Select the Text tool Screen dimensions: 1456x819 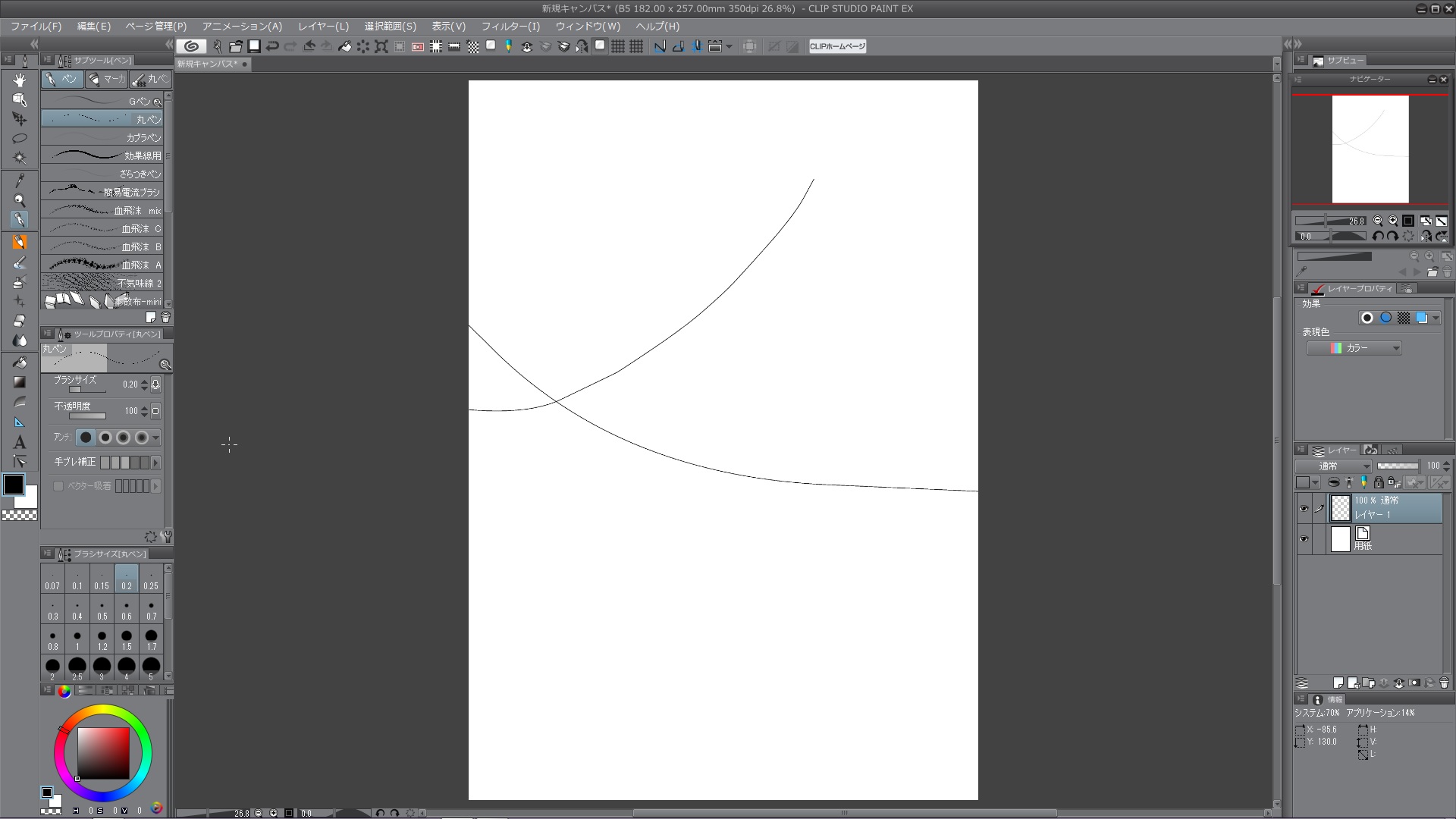20,442
